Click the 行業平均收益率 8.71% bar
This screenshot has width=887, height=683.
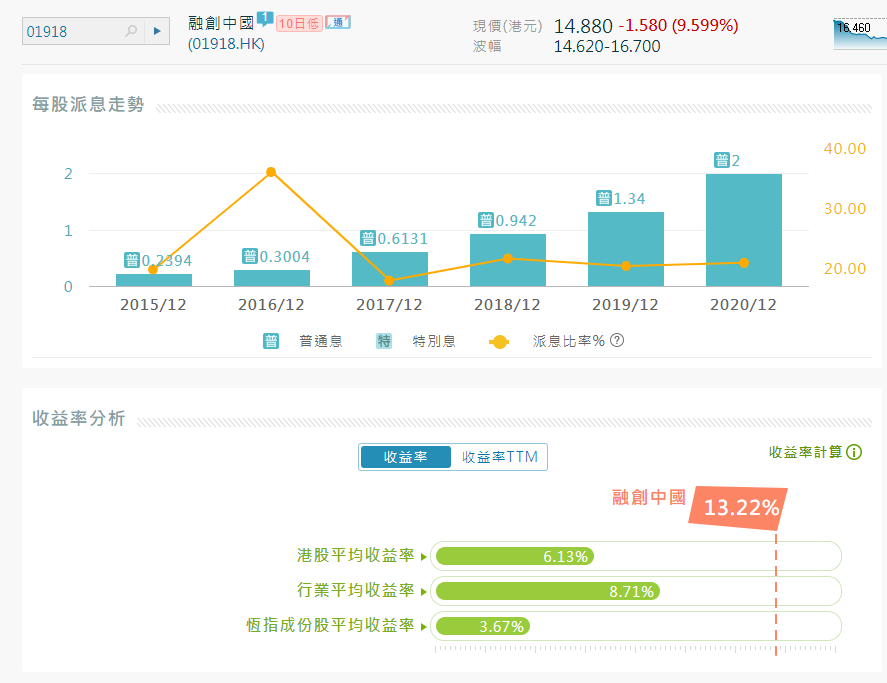(x=548, y=591)
